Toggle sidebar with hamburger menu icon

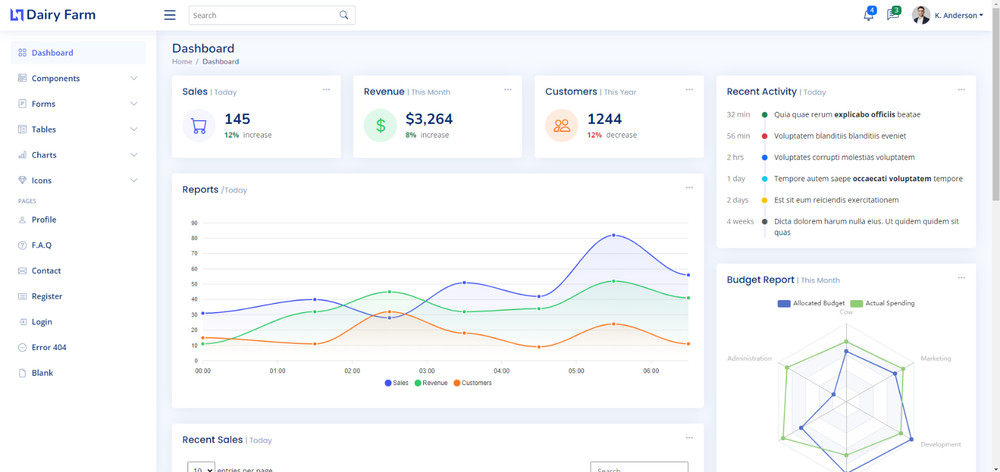(x=170, y=15)
